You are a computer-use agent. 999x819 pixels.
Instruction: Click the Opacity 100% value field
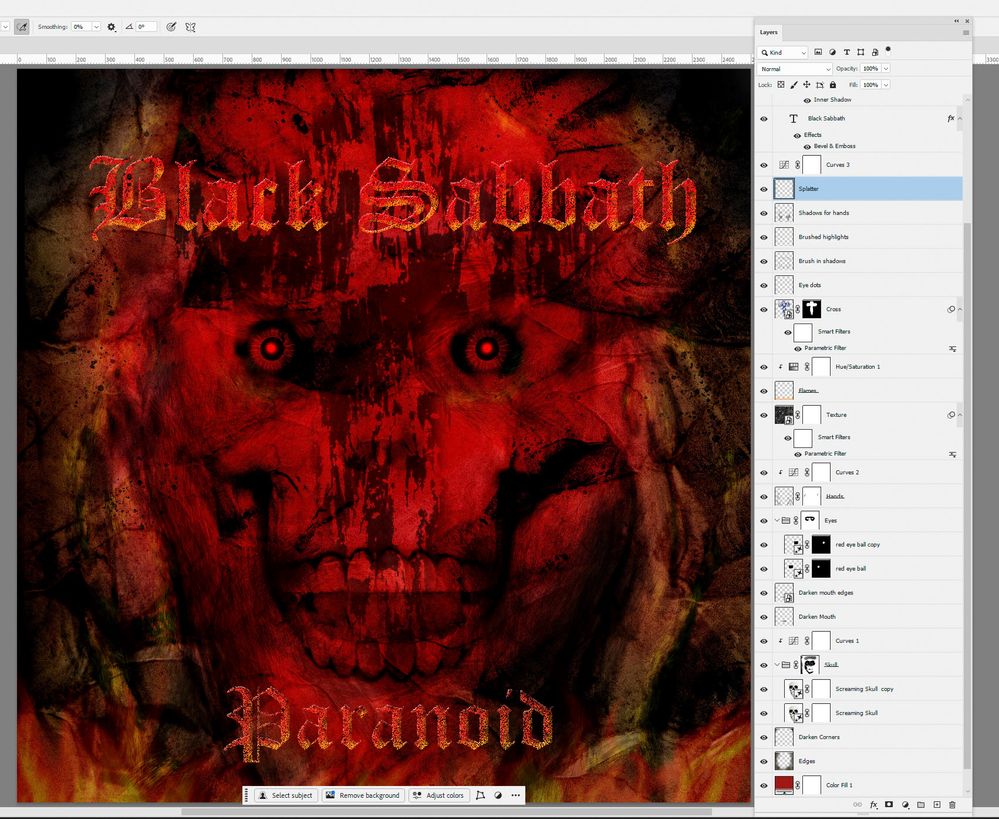coord(870,69)
